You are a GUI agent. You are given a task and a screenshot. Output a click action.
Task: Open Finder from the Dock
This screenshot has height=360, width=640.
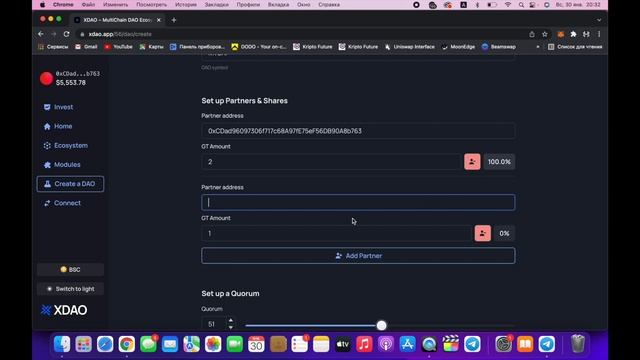[x=62, y=344]
